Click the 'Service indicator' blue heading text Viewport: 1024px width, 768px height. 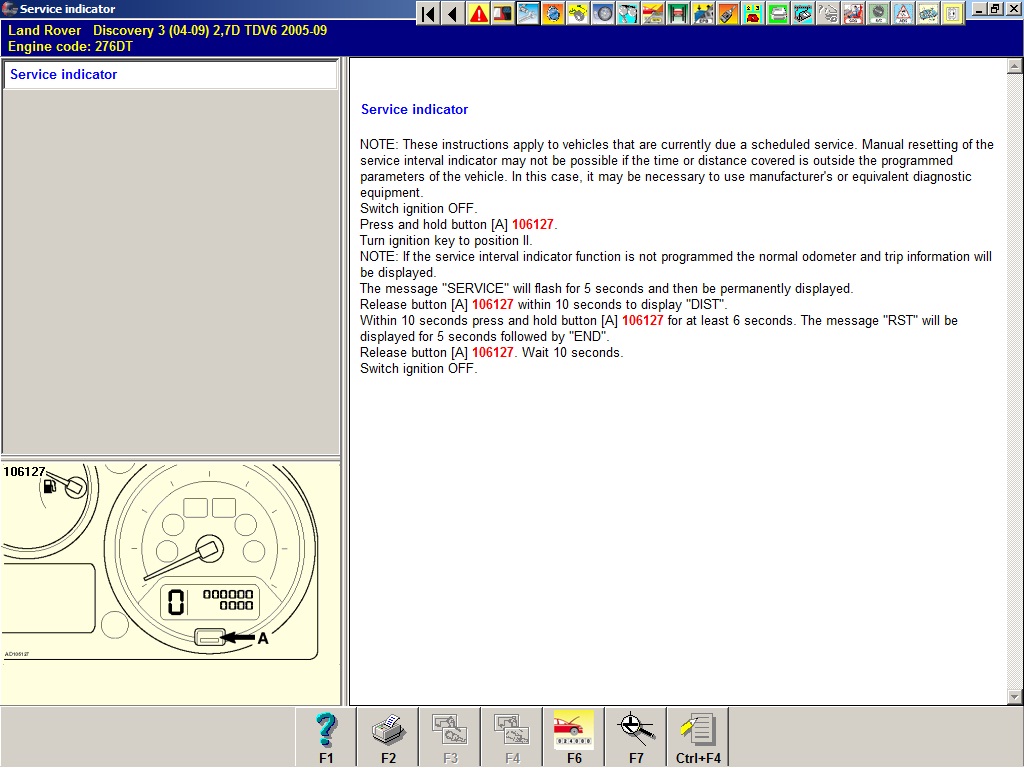click(414, 110)
